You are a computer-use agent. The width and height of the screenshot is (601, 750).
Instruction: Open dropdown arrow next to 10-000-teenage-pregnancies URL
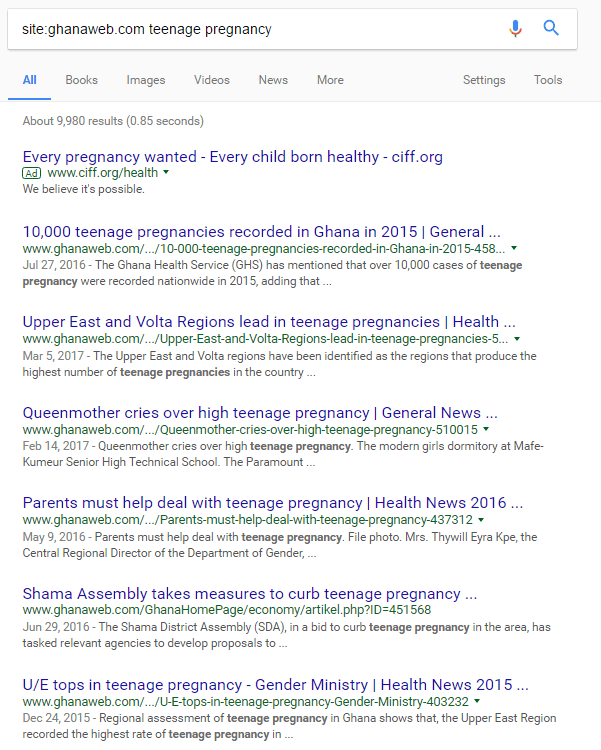point(513,247)
